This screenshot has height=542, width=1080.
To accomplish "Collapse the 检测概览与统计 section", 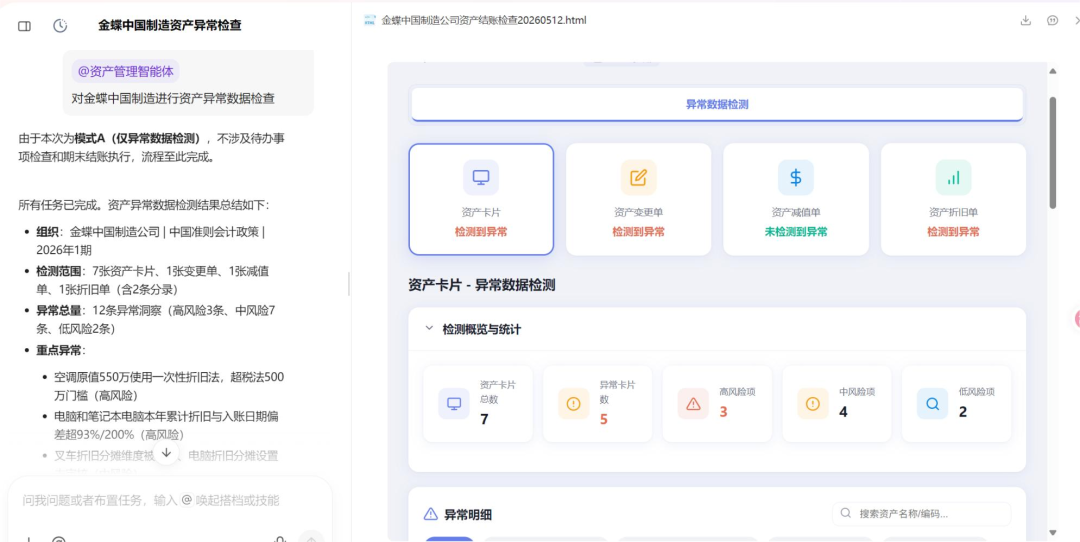I will (429, 329).
